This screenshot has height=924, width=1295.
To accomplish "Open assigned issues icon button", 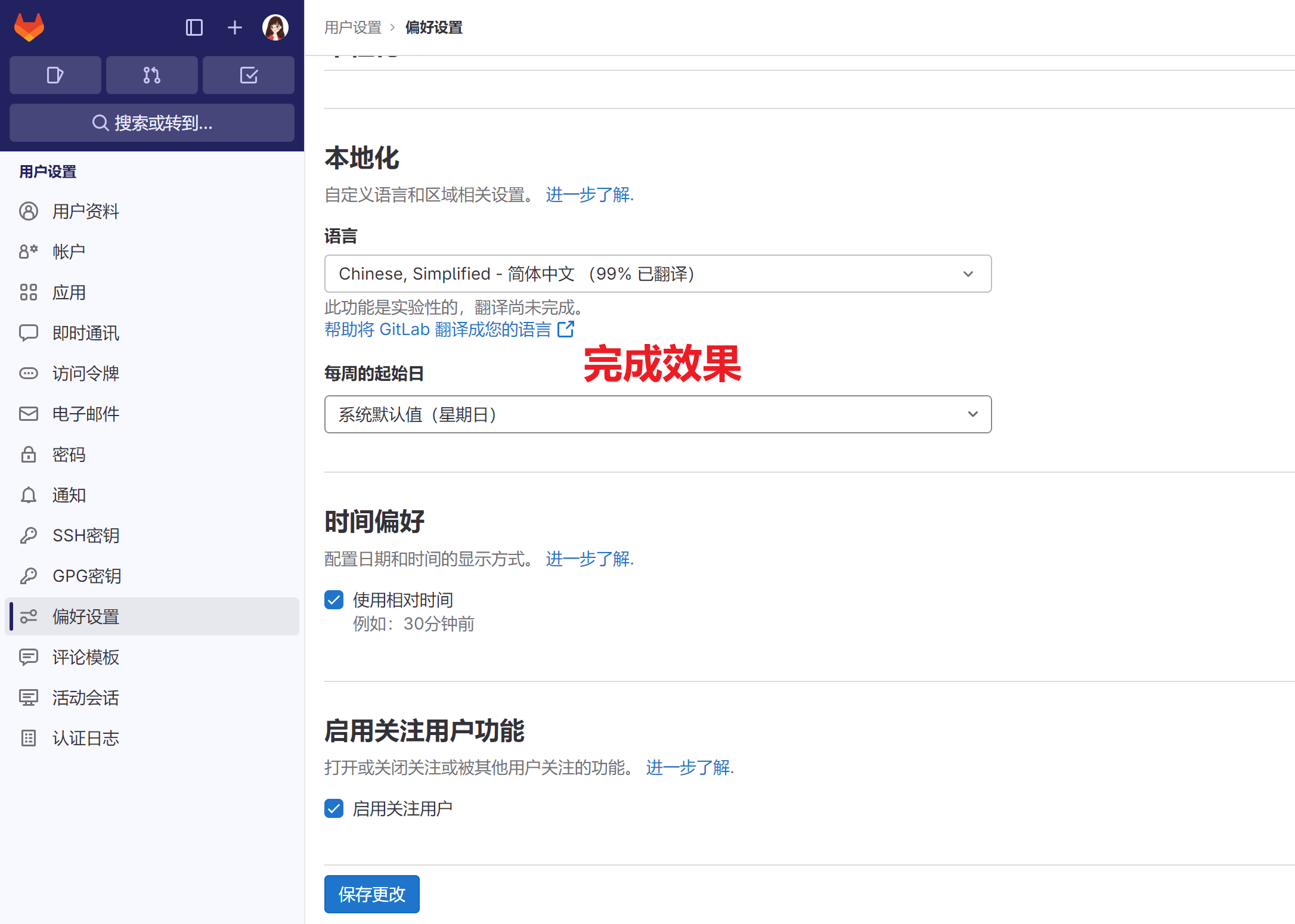I will 55,75.
